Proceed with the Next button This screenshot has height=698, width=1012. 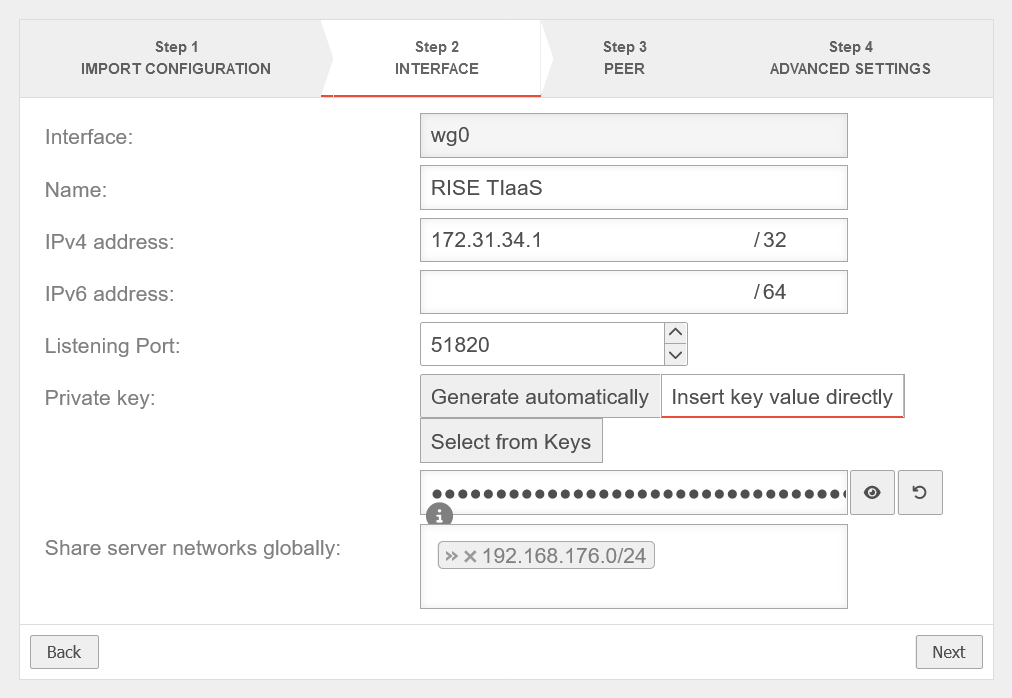pyautogui.click(x=948, y=652)
